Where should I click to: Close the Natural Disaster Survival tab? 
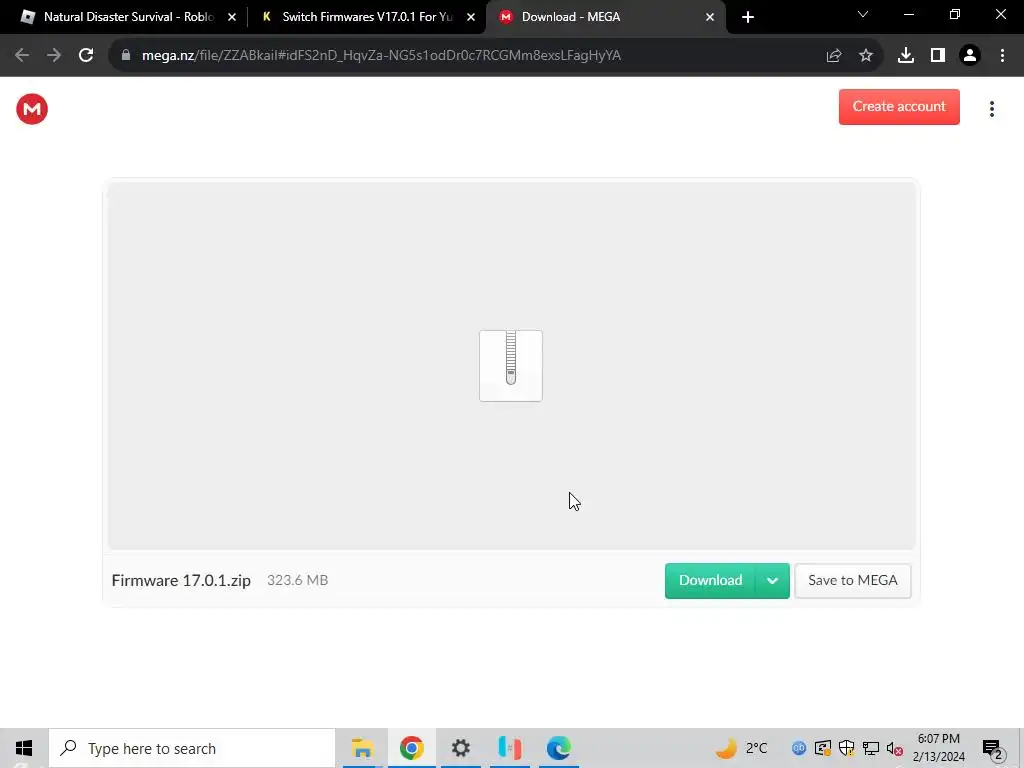pos(232,17)
